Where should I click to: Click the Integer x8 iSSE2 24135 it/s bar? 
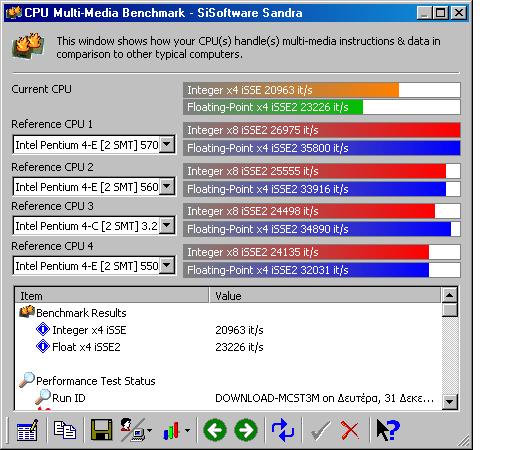322,252
